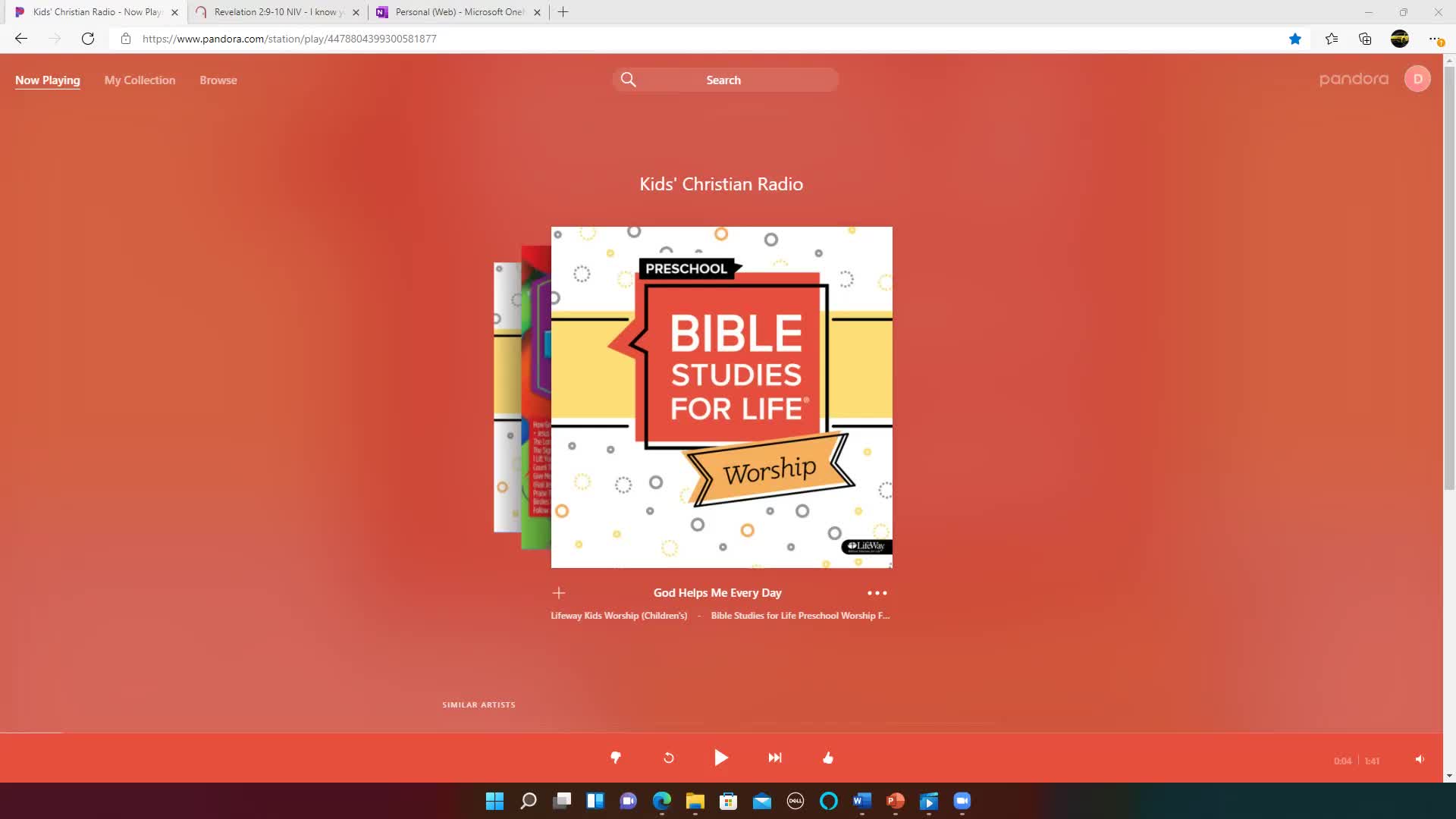Focus the Pandora Search field
Image resolution: width=1456 pixels, height=819 pixels.
pyautogui.click(x=726, y=80)
